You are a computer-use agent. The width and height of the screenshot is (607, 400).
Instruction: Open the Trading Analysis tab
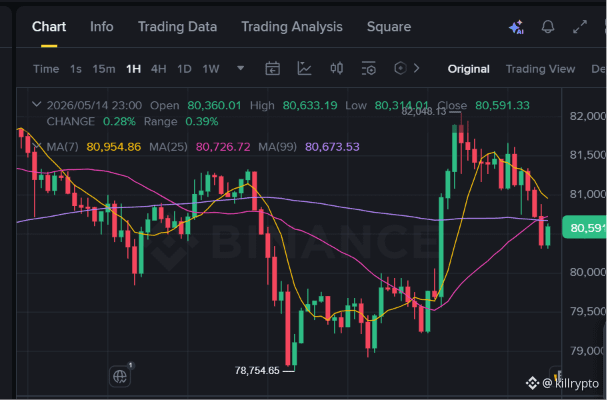pos(292,27)
